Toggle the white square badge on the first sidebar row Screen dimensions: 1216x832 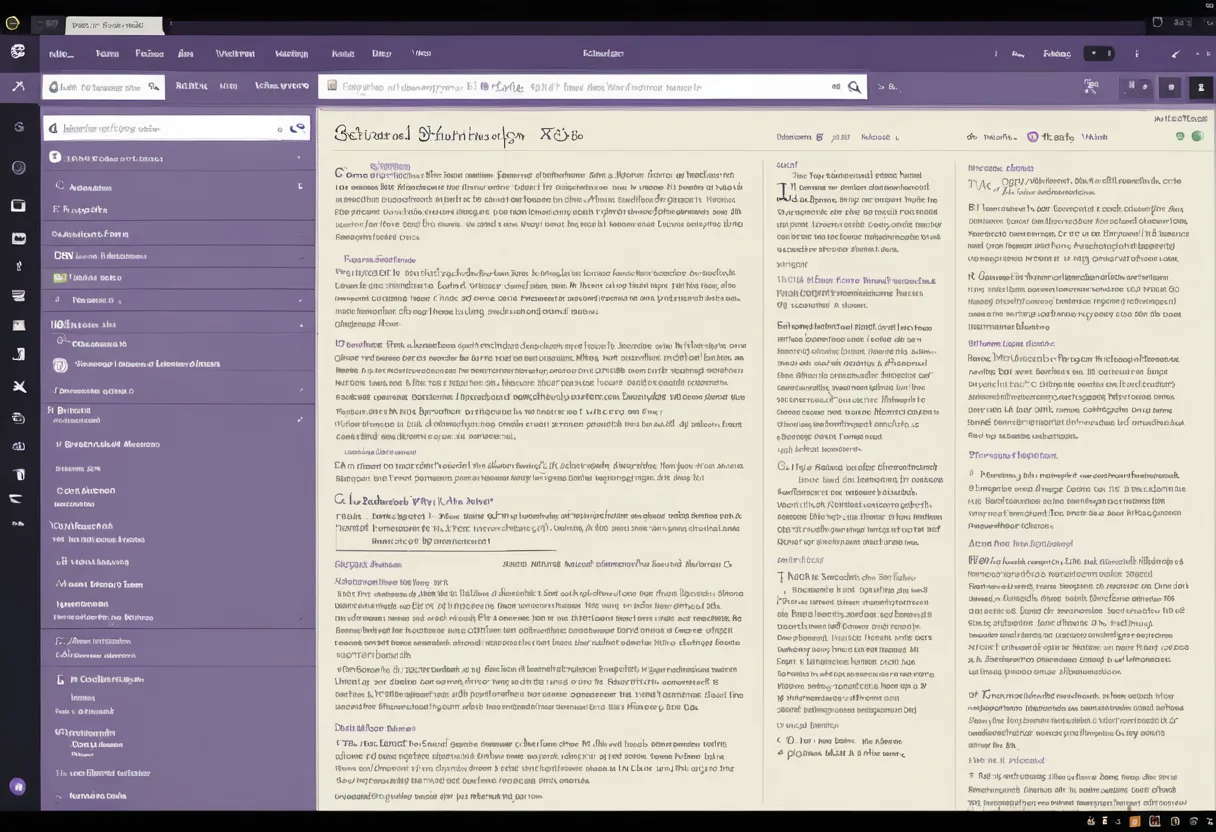pyautogui.click(x=56, y=158)
